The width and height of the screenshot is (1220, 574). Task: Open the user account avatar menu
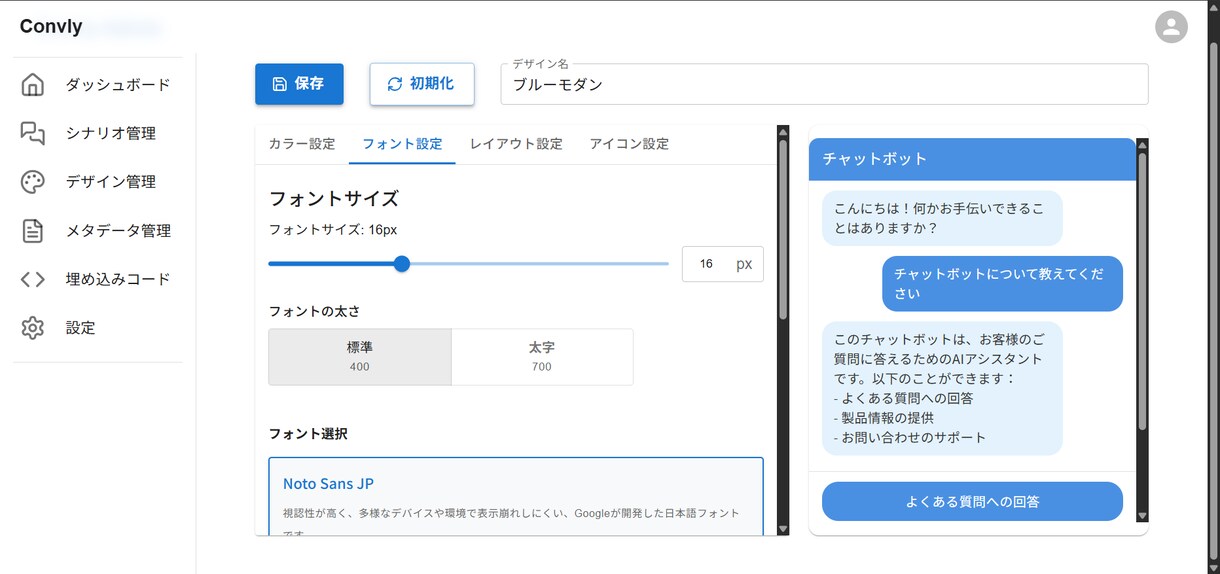1171,27
